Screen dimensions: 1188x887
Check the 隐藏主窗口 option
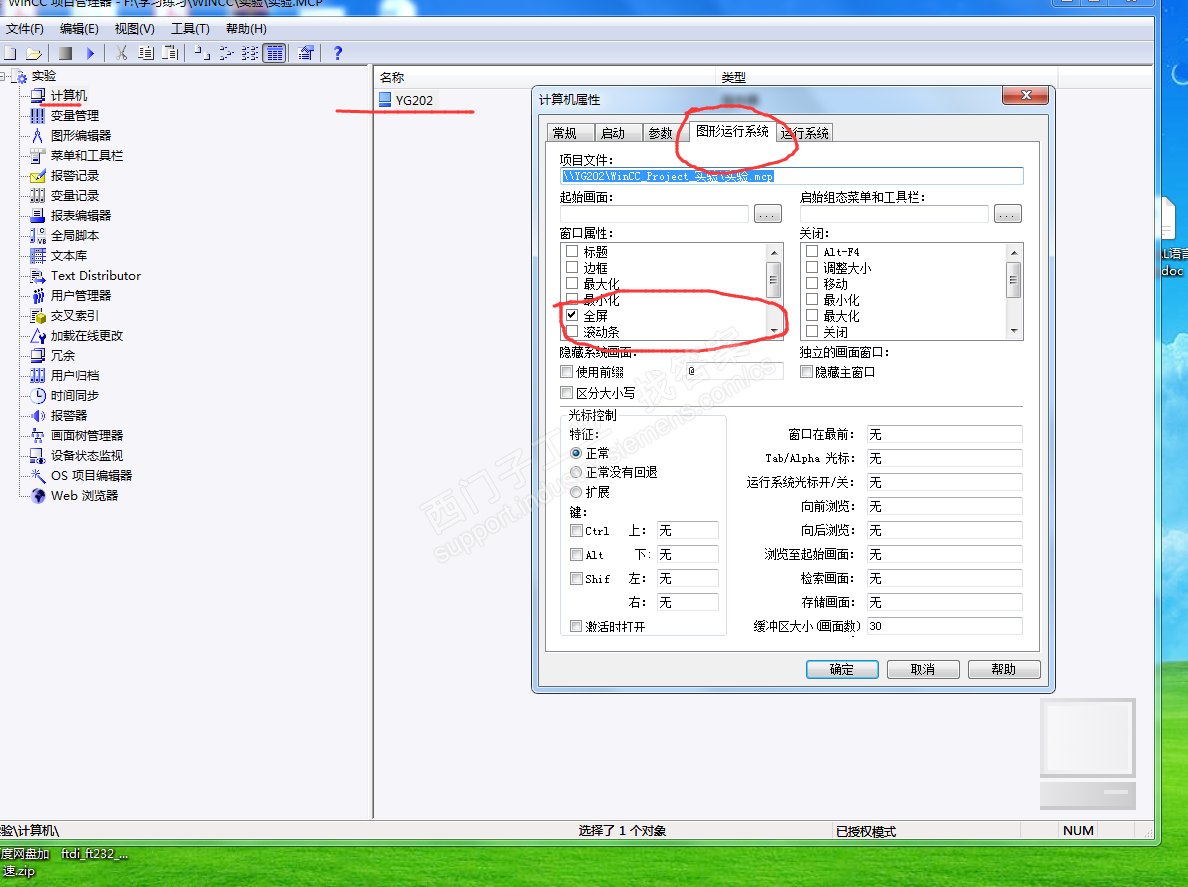[807, 372]
